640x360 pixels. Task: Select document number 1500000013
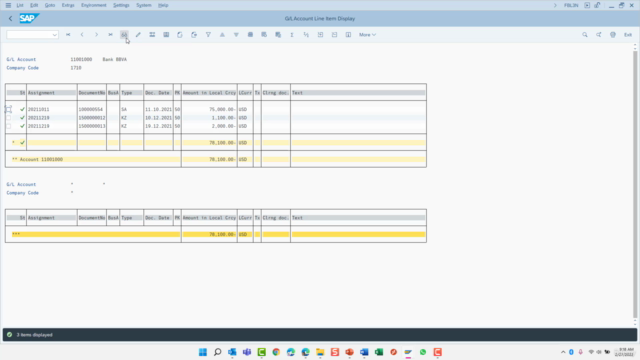point(92,126)
